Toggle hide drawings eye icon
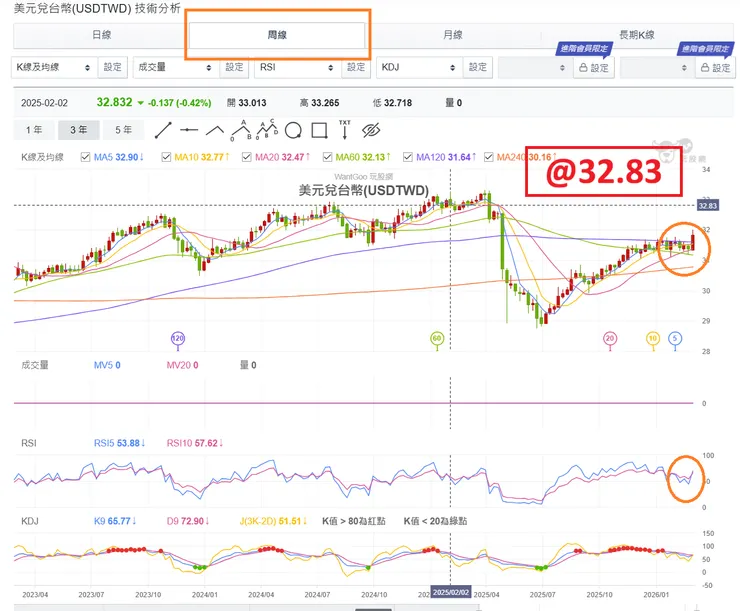This screenshot has height=611, width=740. tap(371, 130)
